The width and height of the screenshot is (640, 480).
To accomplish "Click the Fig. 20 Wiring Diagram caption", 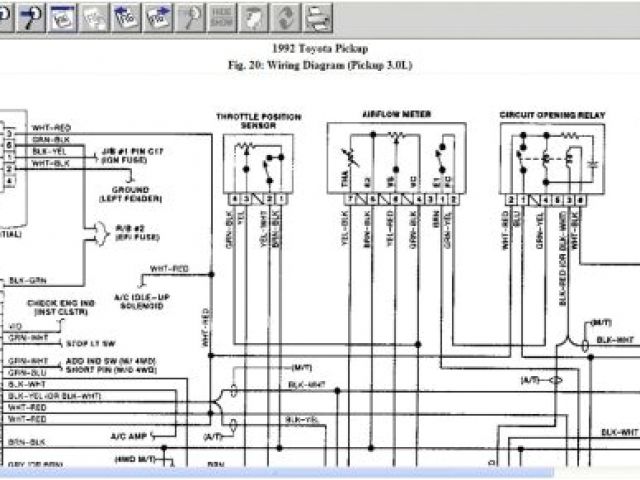I will click(x=319, y=64).
